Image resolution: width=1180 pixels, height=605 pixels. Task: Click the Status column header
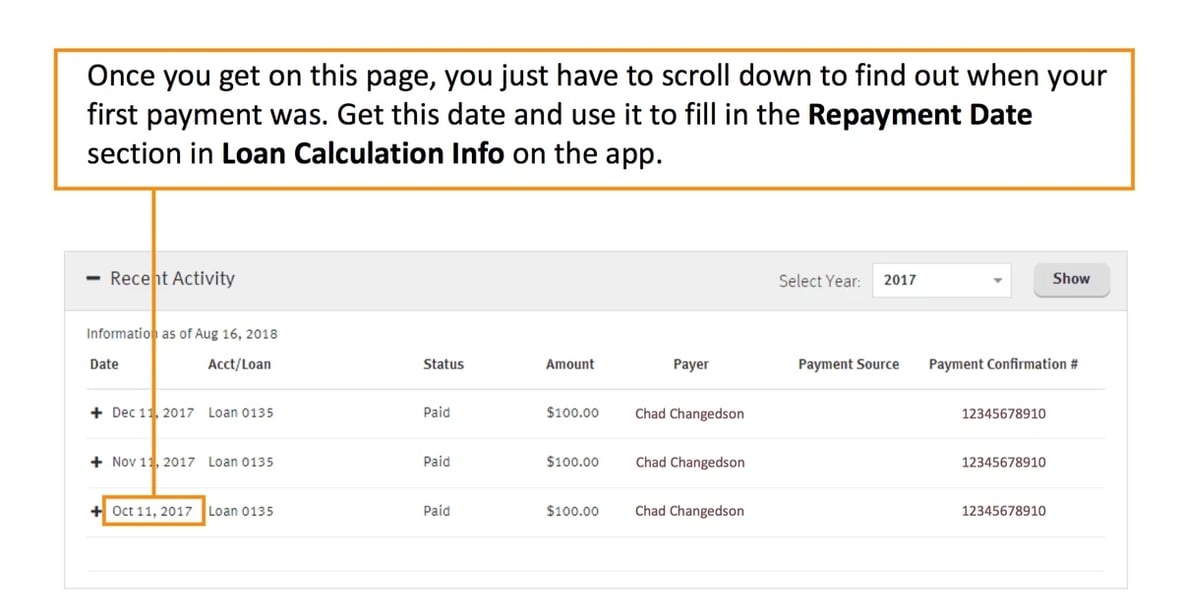(443, 364)
